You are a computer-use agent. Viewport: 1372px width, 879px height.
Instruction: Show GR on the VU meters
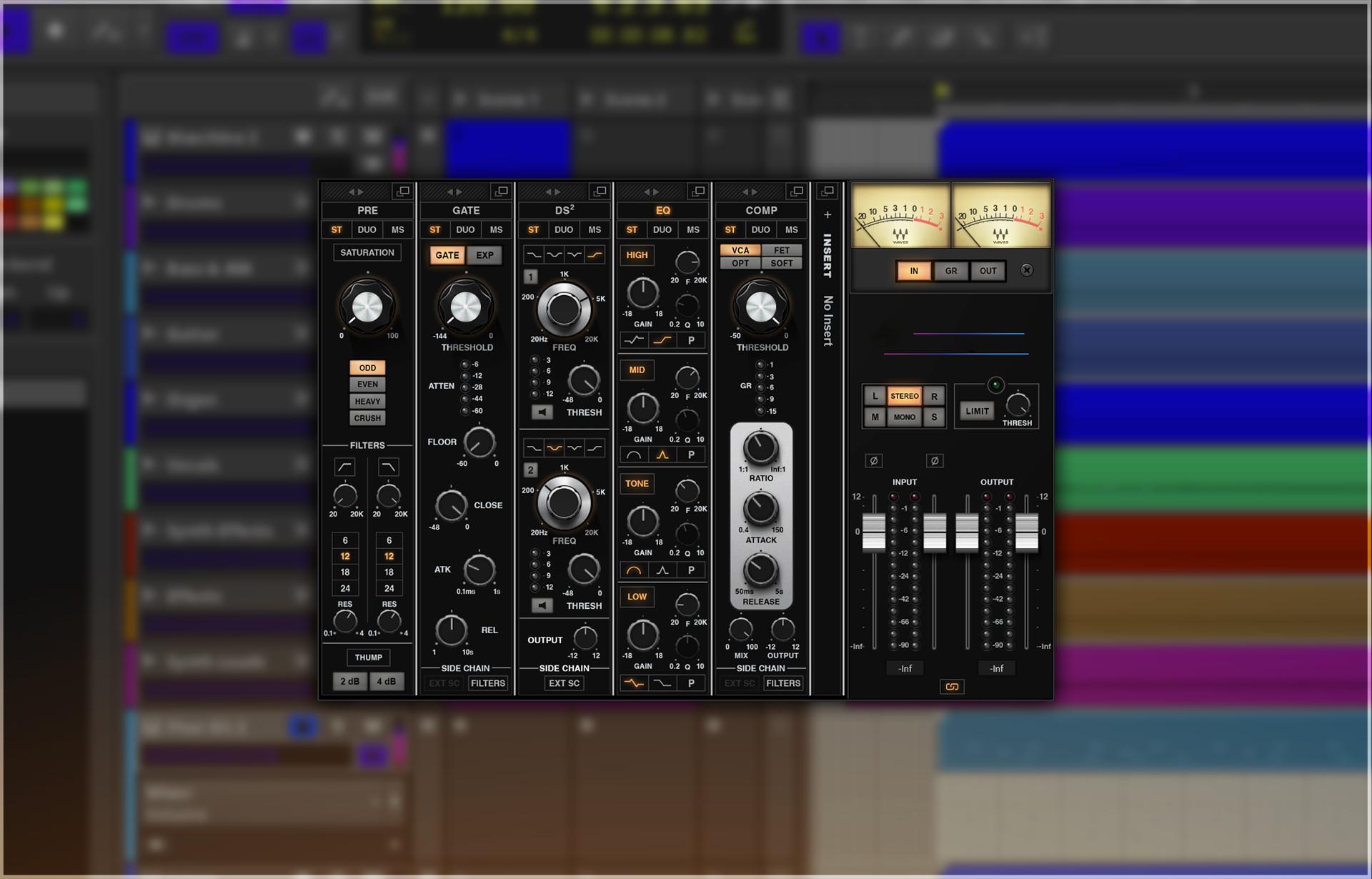tap(951, 271)
